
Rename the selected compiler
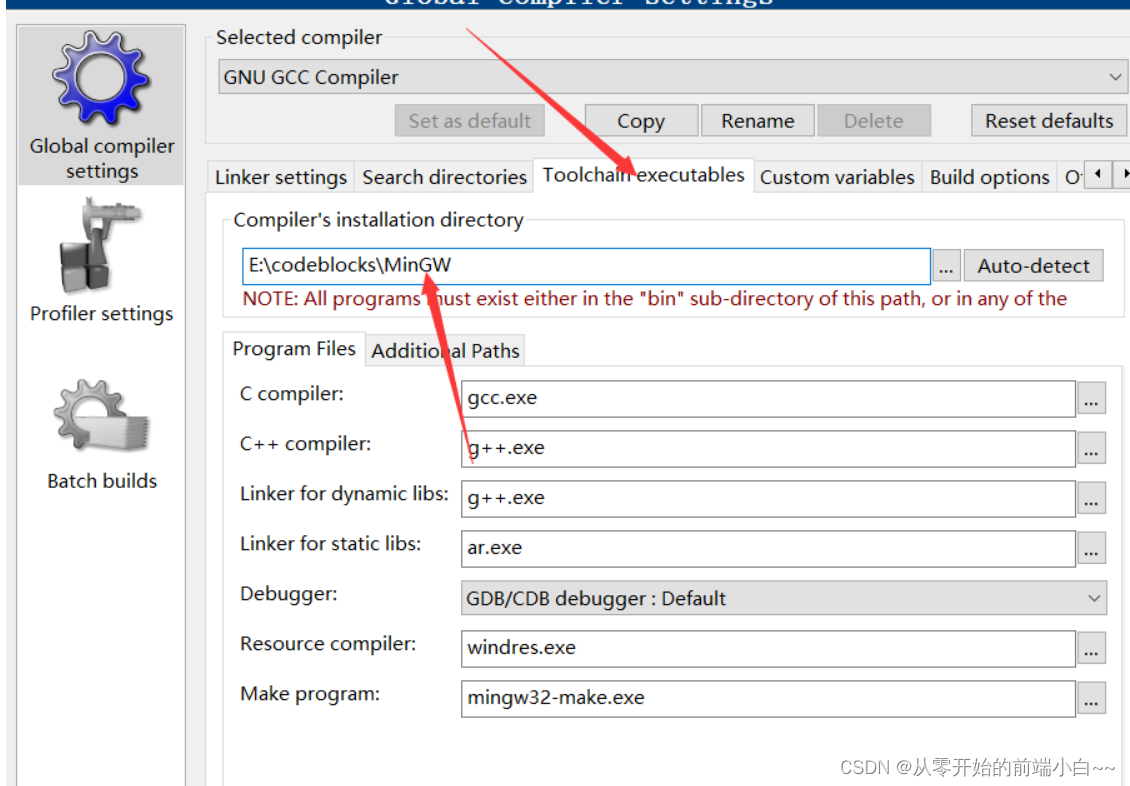tap(757, 120)
